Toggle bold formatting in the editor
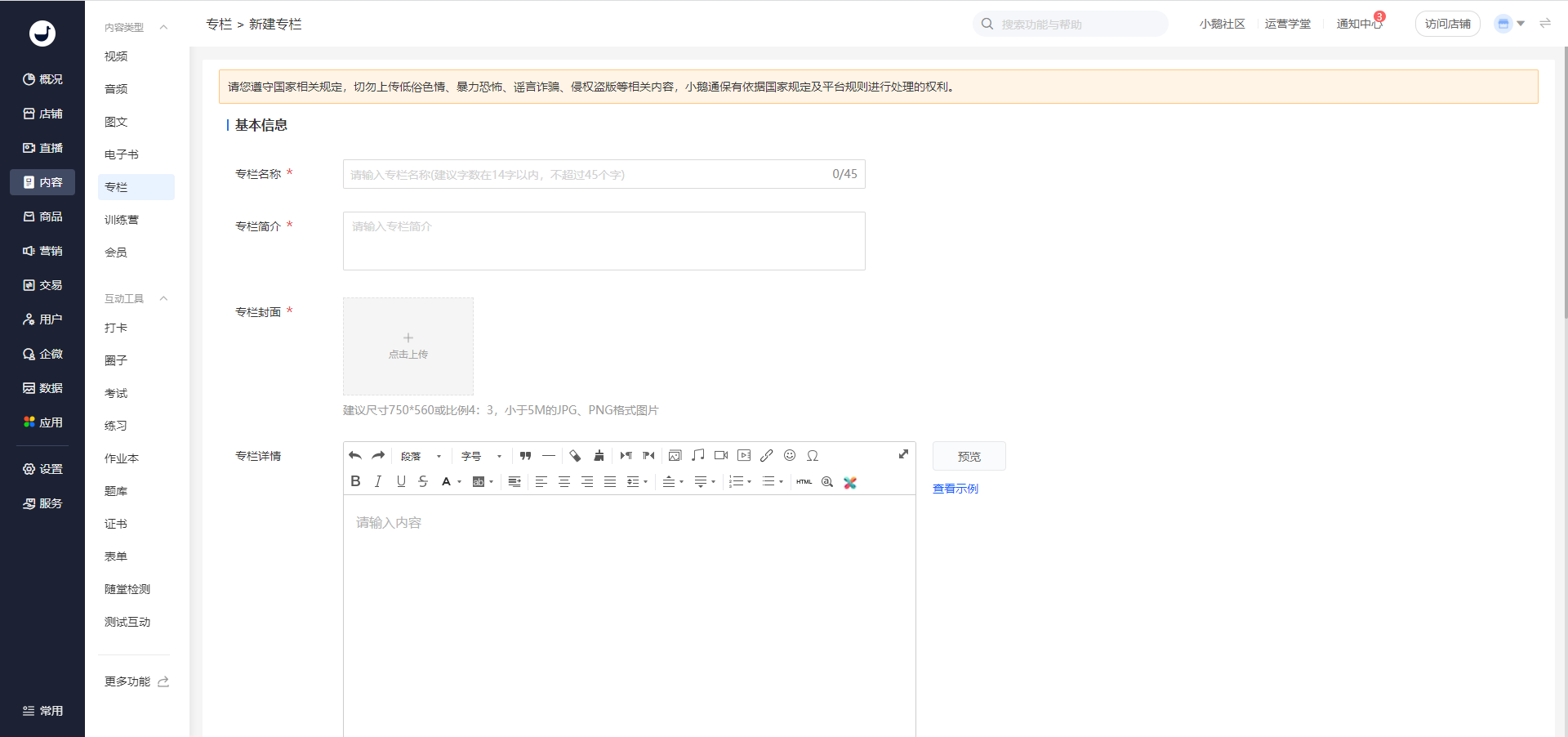1568x737 pixels. pyautogui.click(x=355, y=482)
